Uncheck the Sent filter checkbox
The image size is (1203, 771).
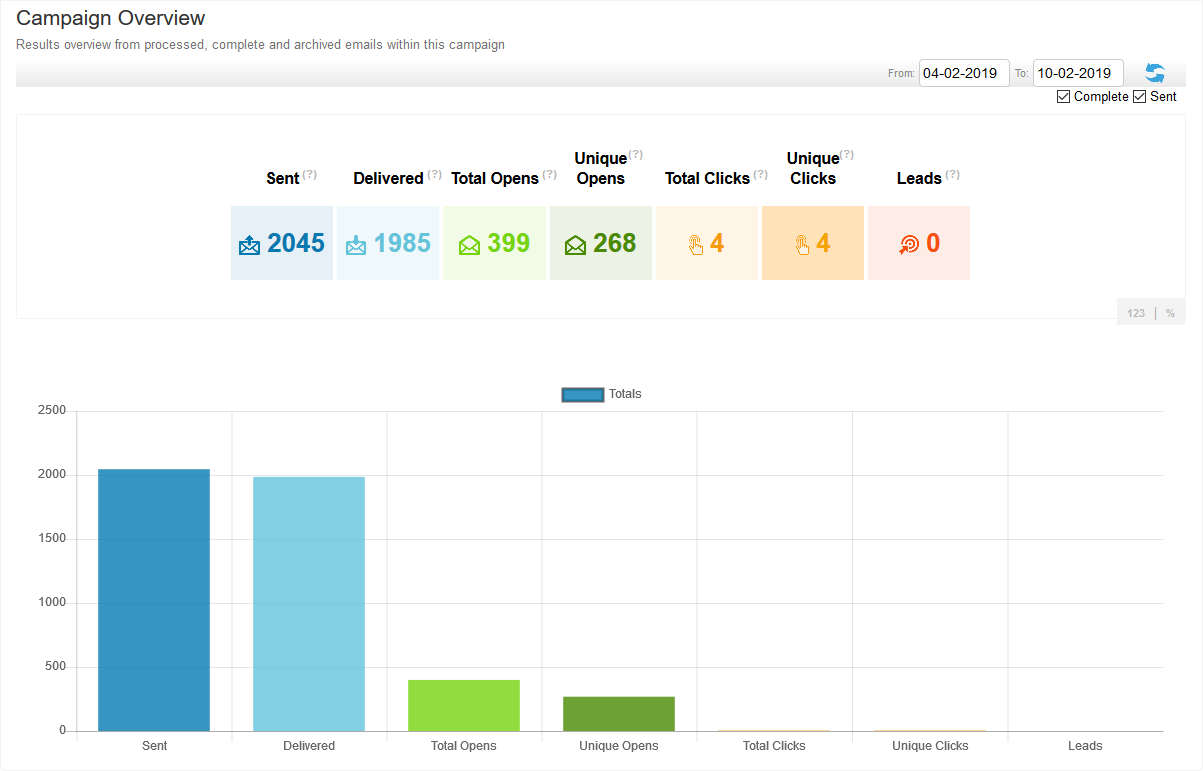point(1139,97)
